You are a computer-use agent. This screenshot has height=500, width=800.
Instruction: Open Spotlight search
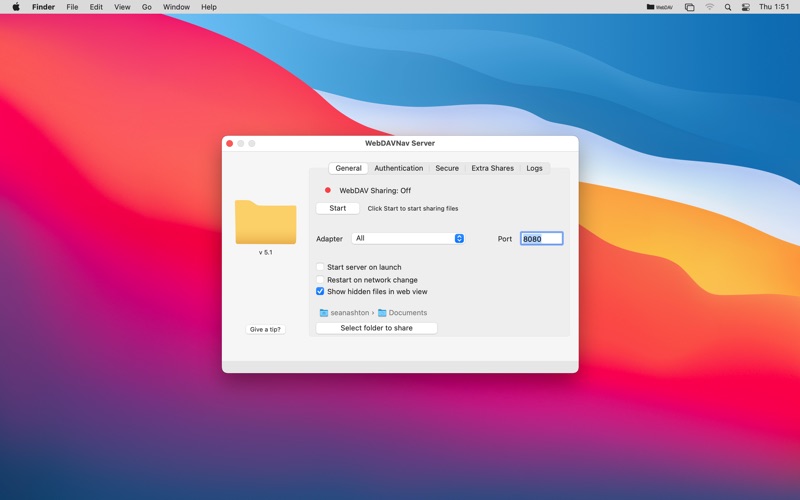[x=728, y=7]
